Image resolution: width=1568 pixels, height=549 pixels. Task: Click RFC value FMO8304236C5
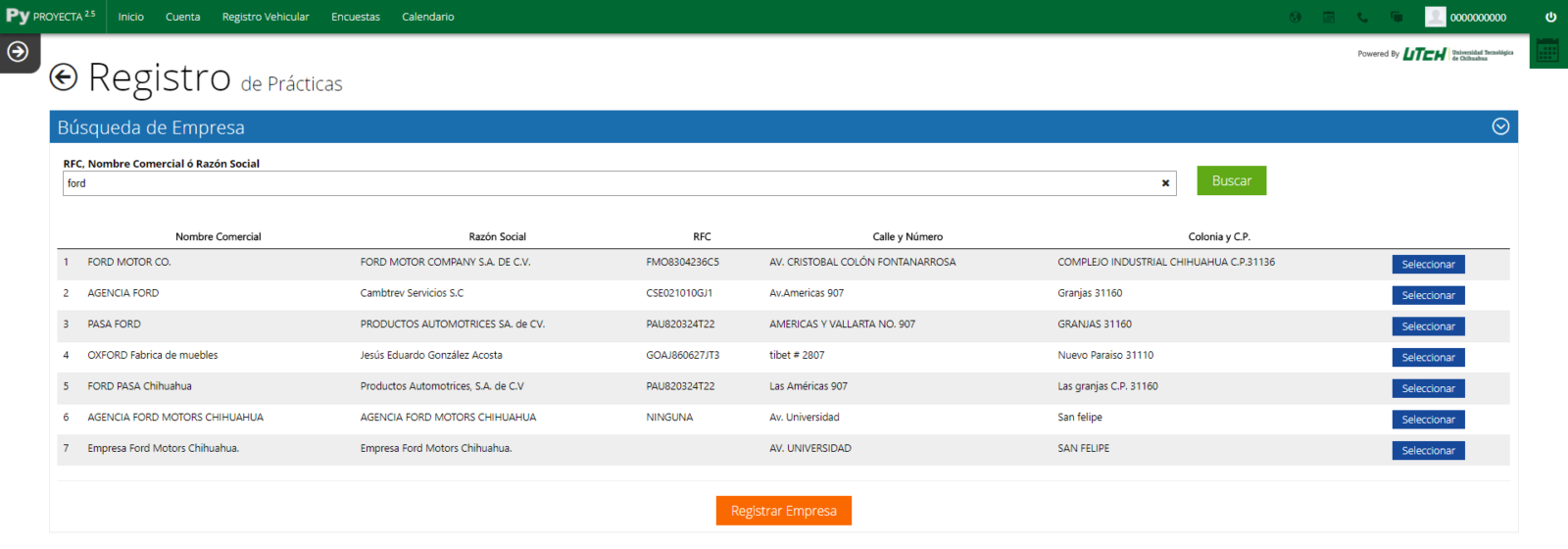point(682,262)
